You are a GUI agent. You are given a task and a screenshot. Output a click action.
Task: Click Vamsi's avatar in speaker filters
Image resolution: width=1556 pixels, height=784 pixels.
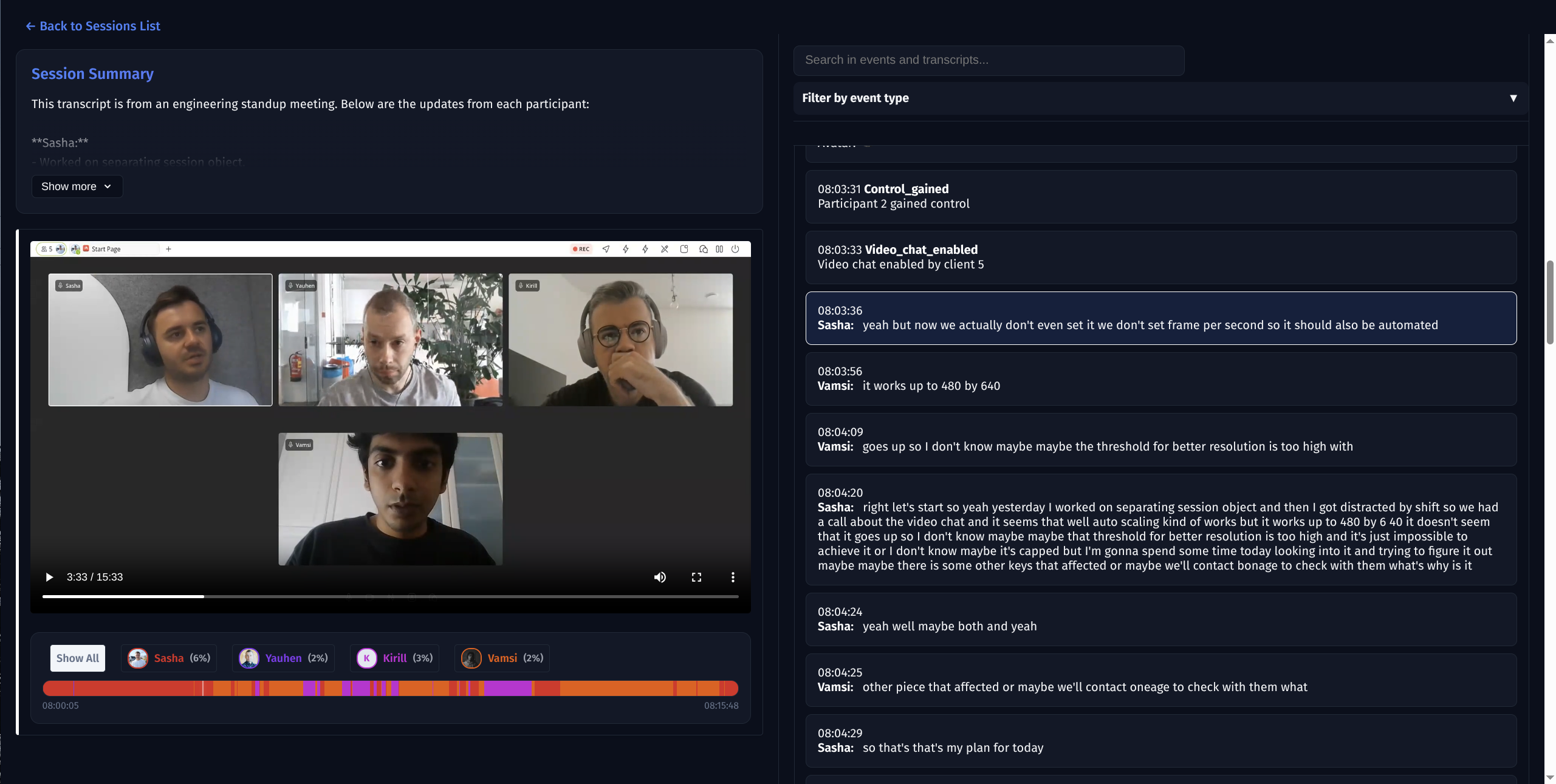coord(471,658)
